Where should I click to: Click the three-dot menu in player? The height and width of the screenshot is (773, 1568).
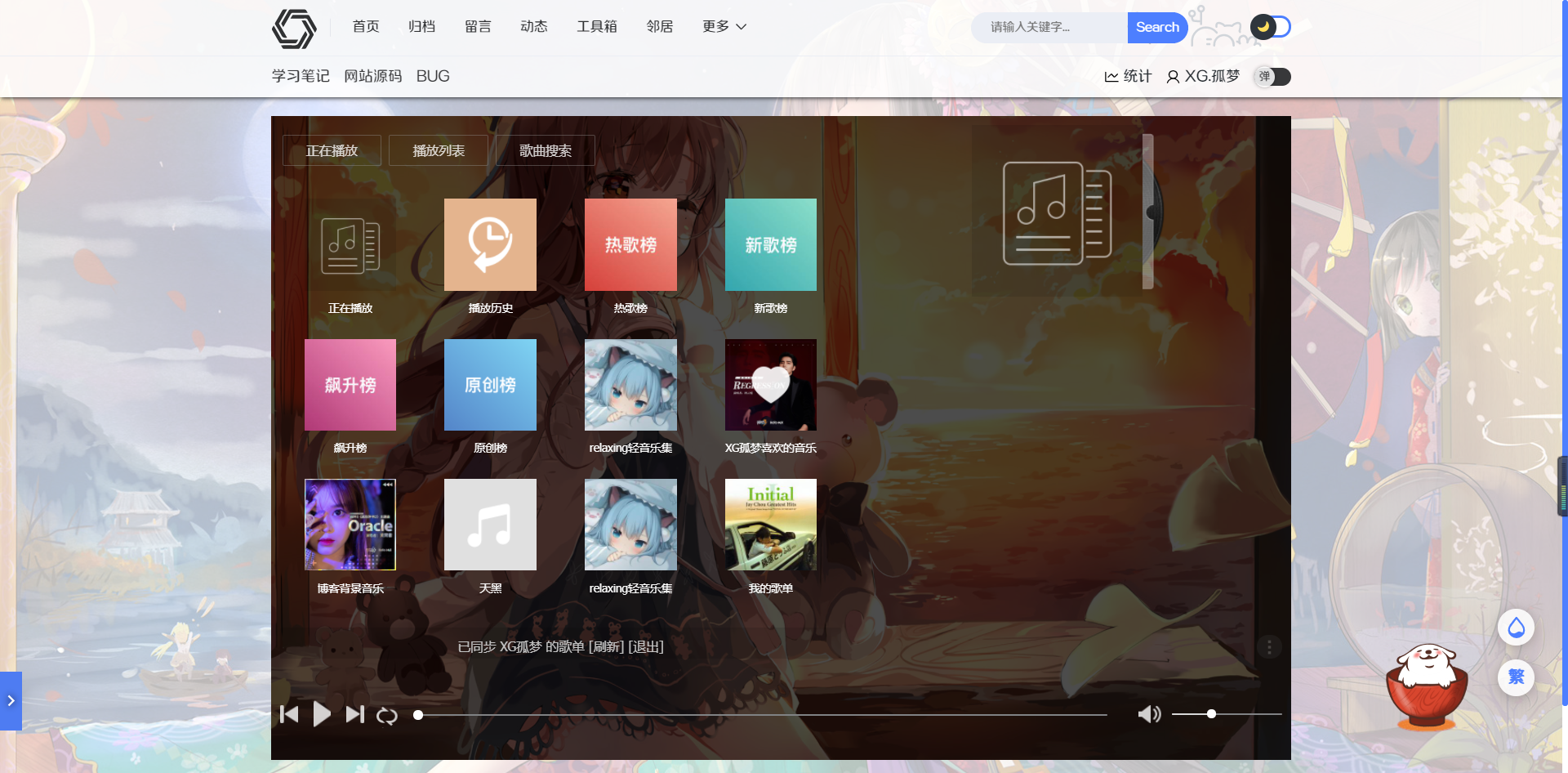1269,647
